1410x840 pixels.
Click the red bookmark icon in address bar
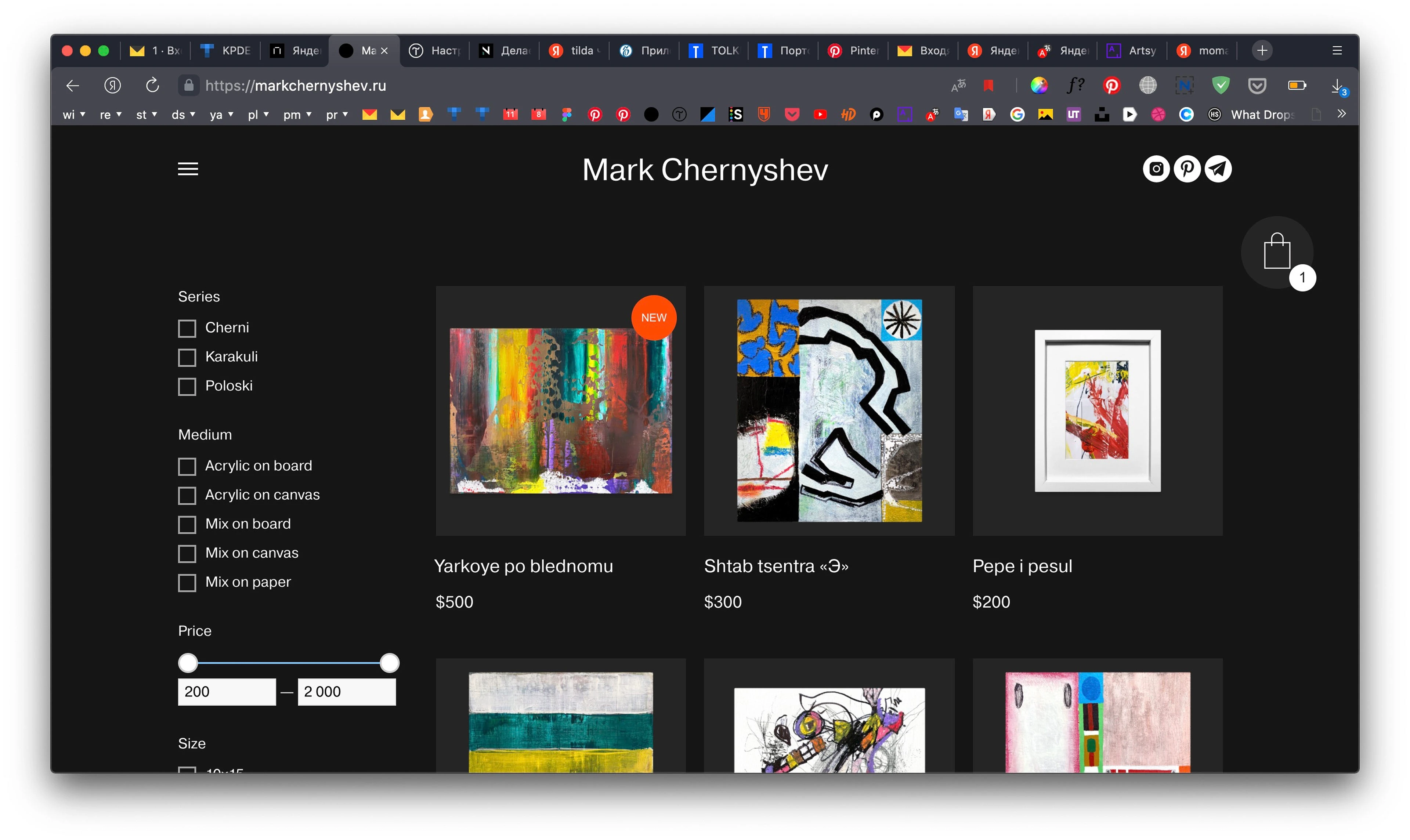988,86
